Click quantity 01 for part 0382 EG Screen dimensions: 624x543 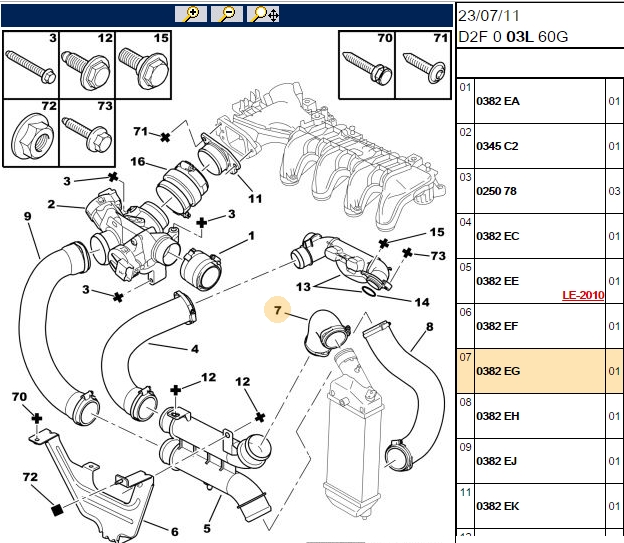click(614, 371)
